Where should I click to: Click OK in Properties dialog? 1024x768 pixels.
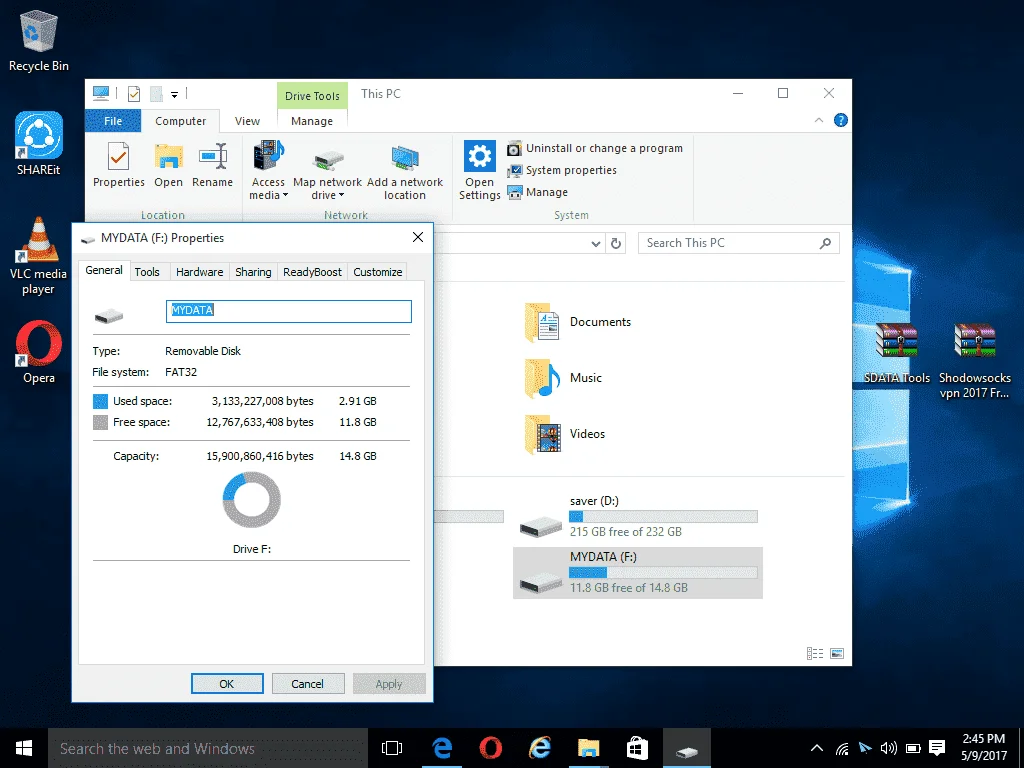227,684
